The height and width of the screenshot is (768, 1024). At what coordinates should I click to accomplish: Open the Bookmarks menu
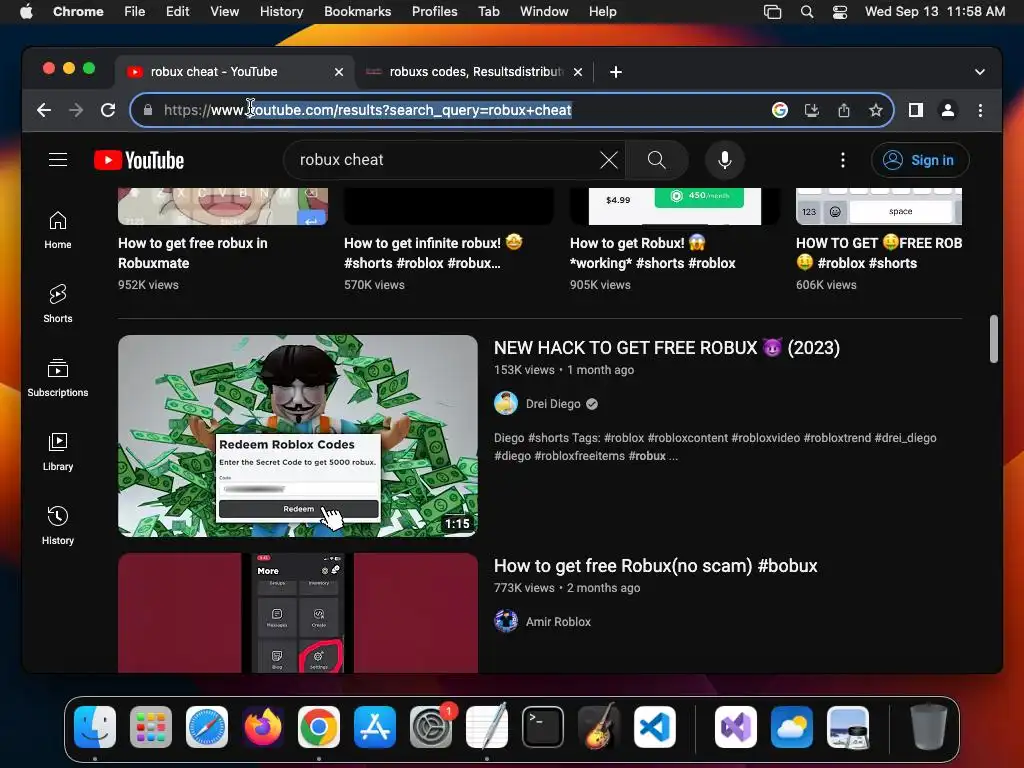pos(357,12)
